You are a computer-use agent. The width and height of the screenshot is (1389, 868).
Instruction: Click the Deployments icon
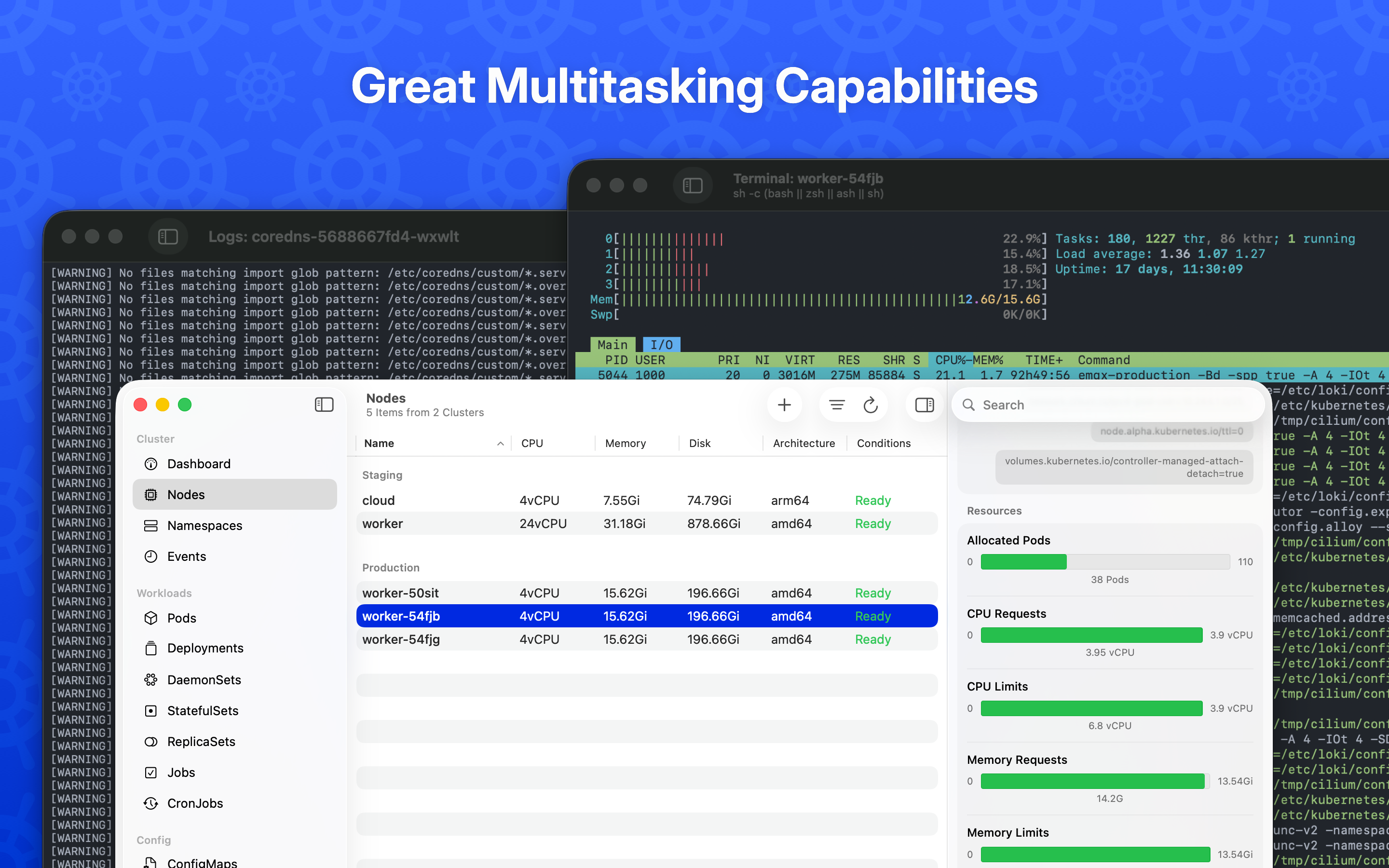pos(151,648)
